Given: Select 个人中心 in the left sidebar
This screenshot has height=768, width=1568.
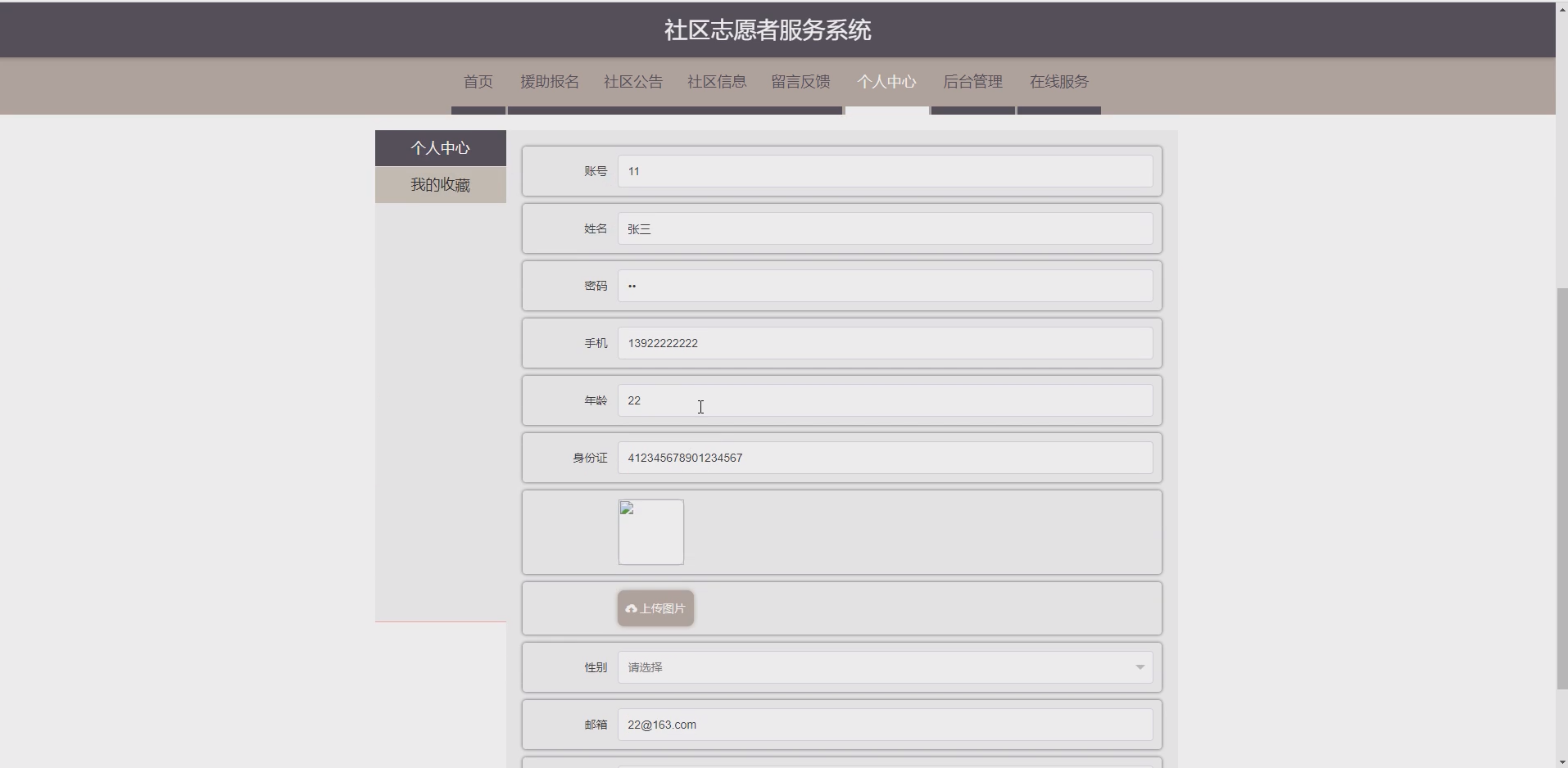Looking at the screenshot, I should click(x=441, y=148).
